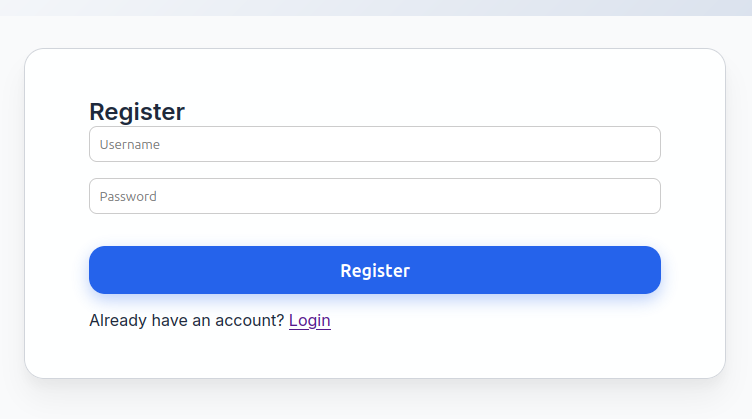This screenshot has width=752, height=419.
Task: Place cursor in the Username box
Action: [374, 144]
